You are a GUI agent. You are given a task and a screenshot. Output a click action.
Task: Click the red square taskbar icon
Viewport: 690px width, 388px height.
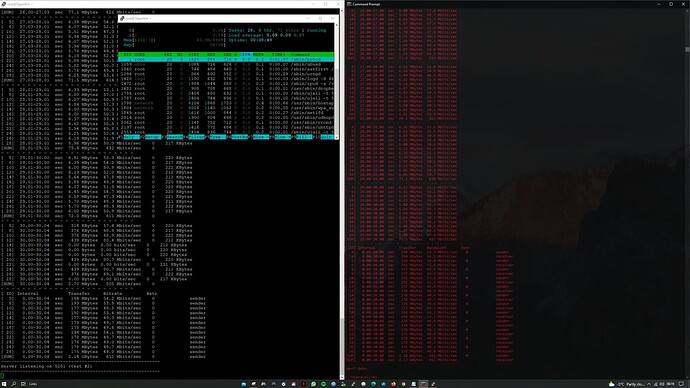point(304,384)
